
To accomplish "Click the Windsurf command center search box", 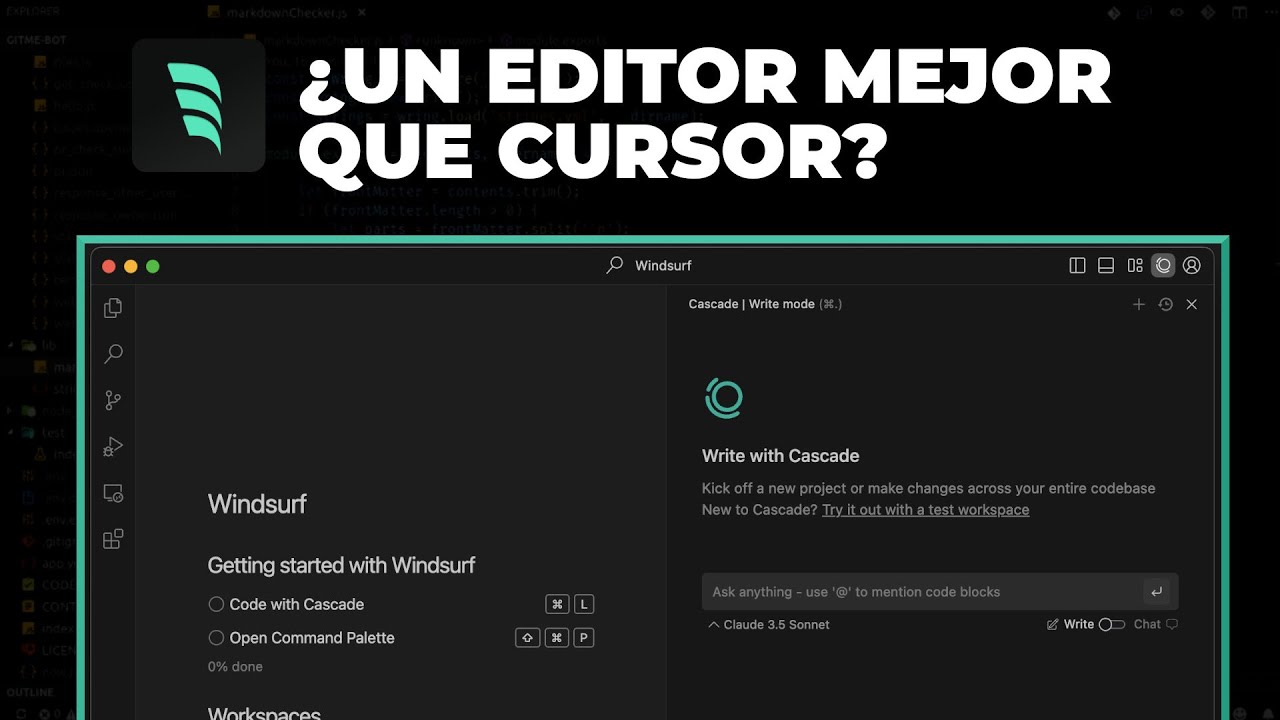I will (x=650, y=265).
